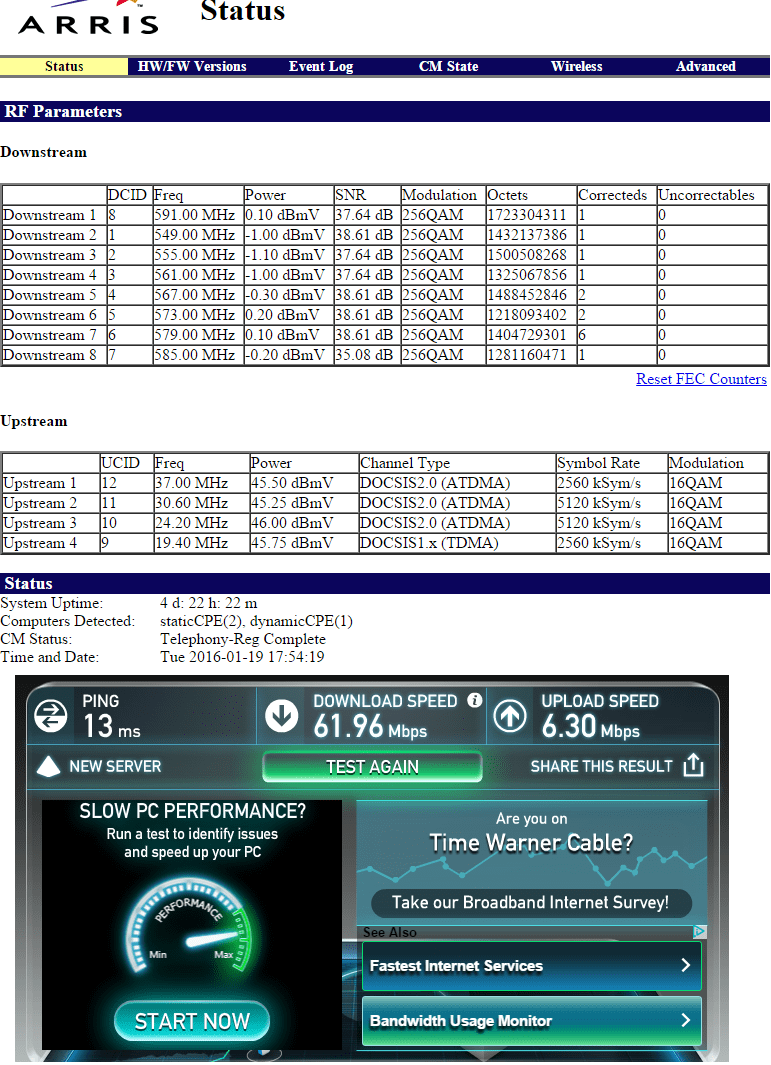Click the Reset FEC Counters link

[x=701, y=379]
